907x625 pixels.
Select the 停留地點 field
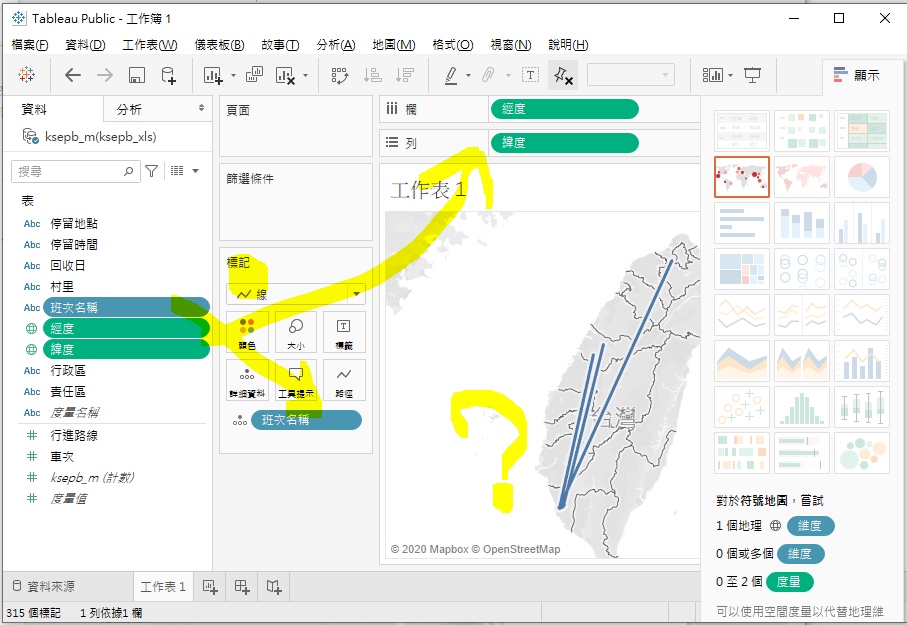click(x=74, y=223)
